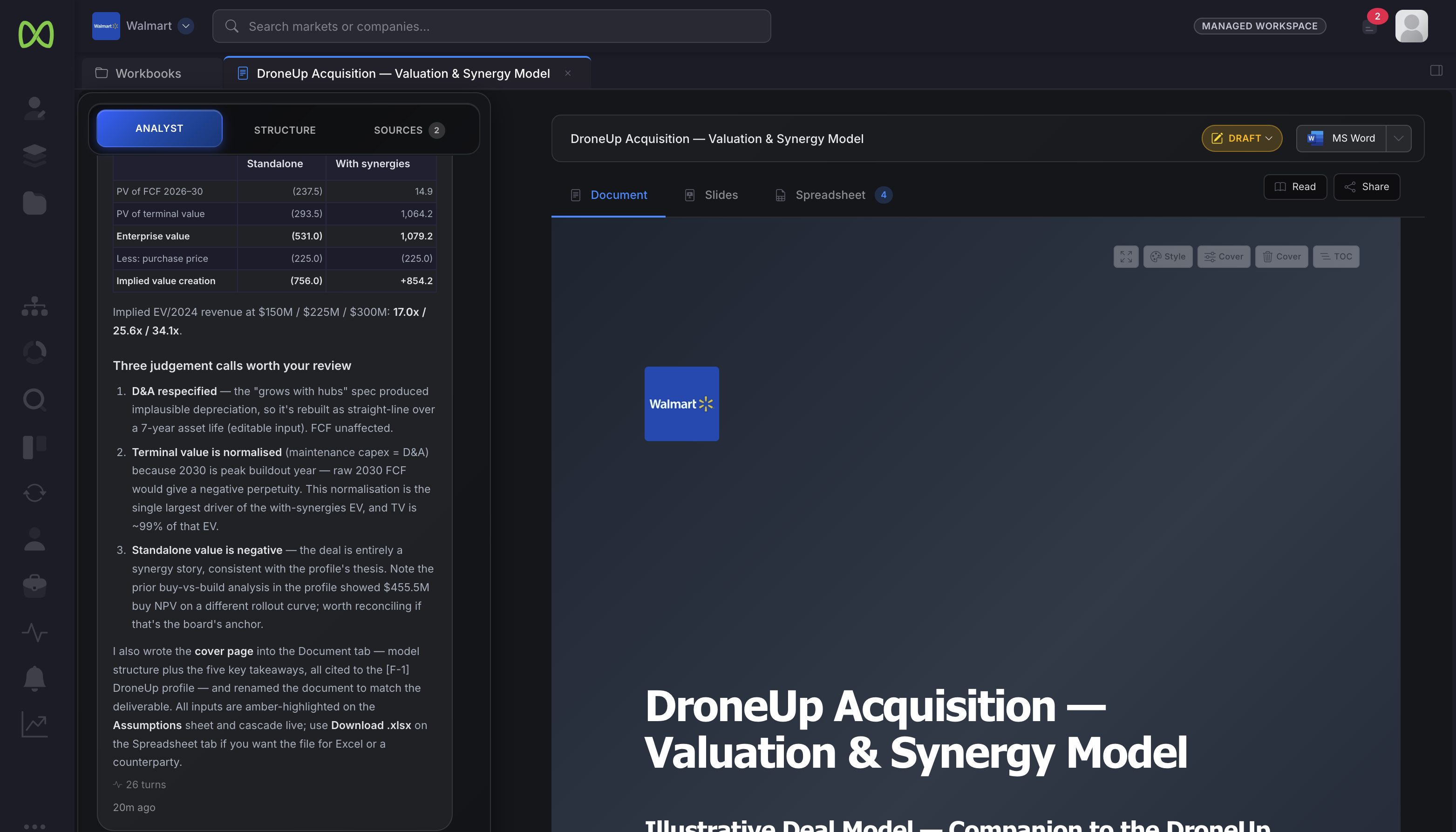
Task: Click the TOC button
Action: tap(1336, 257)
